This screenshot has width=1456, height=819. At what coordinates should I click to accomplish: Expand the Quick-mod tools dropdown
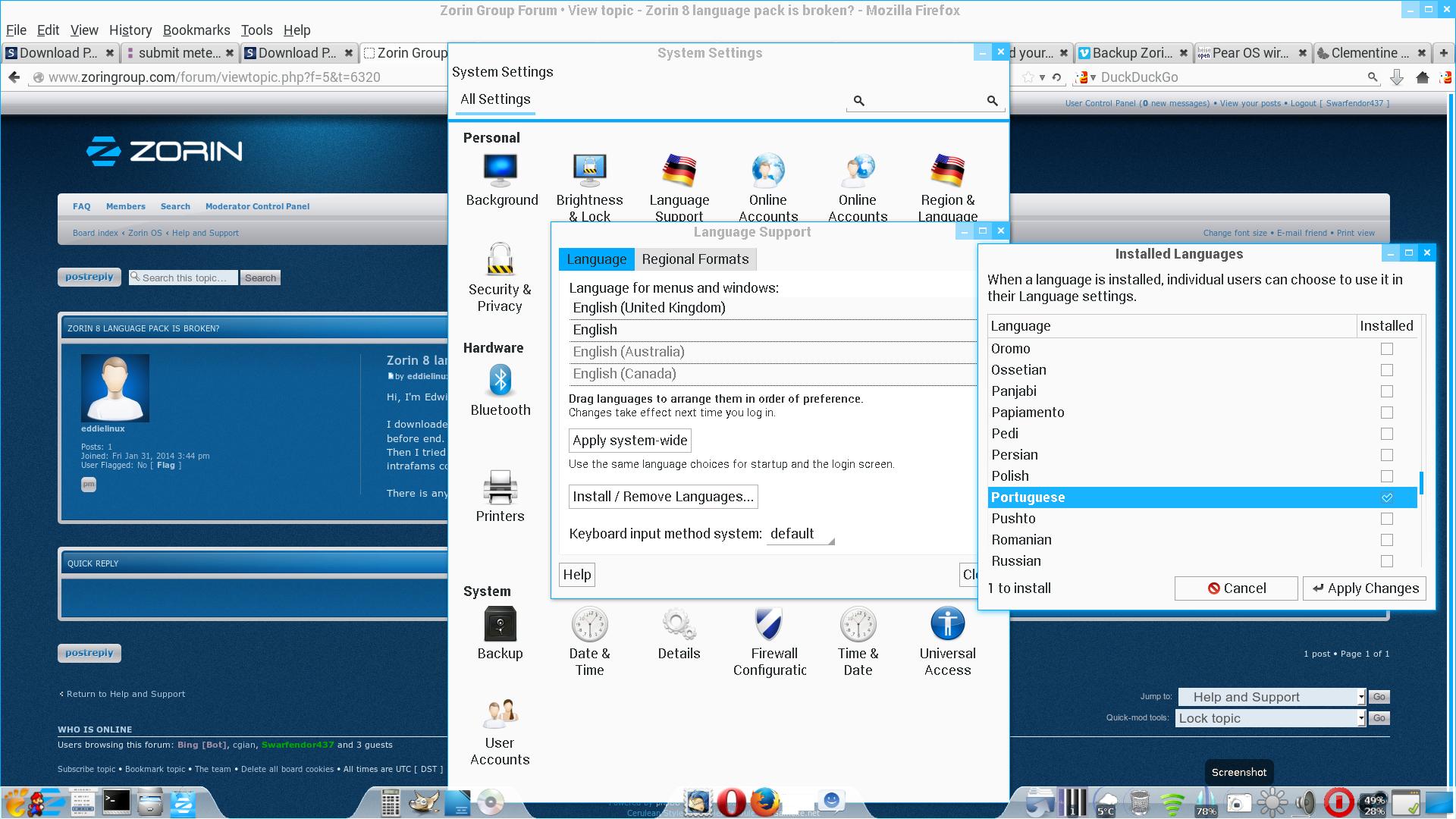pos(1272,718)
